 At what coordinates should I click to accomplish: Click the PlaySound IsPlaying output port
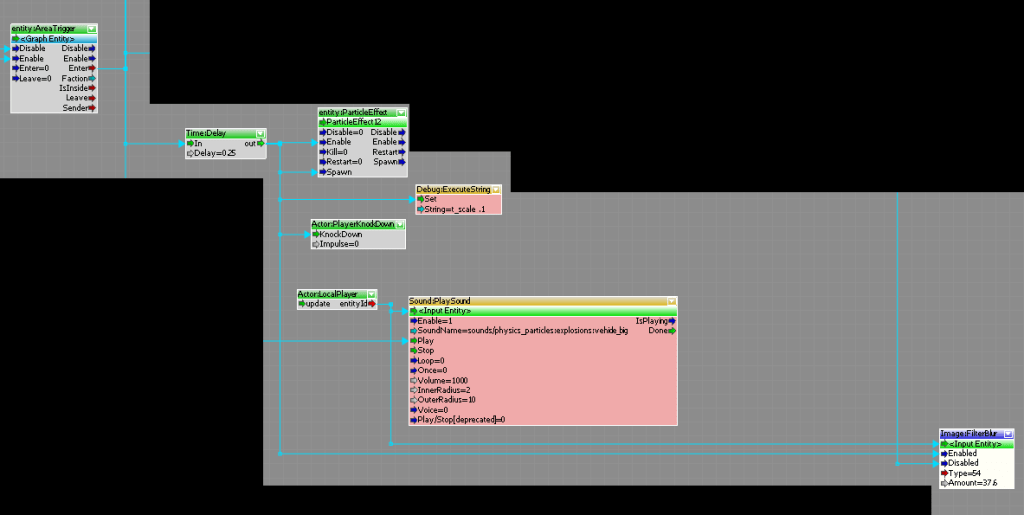coord(673,320)
